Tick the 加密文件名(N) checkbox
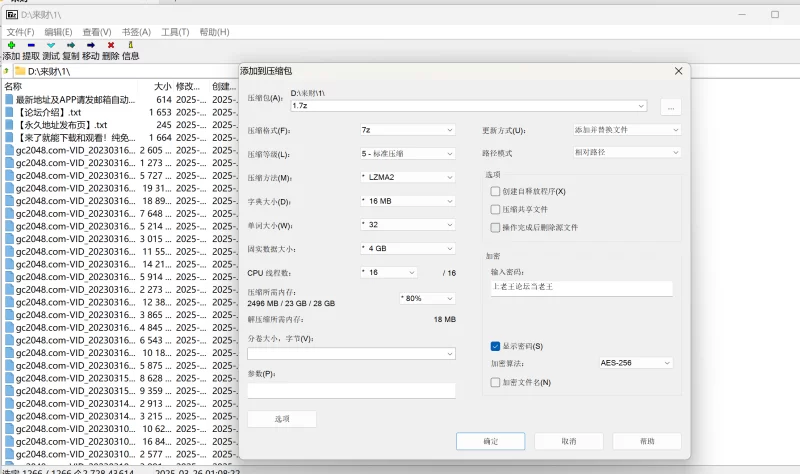Screen dimensions: 800x474 click(495, 382)
